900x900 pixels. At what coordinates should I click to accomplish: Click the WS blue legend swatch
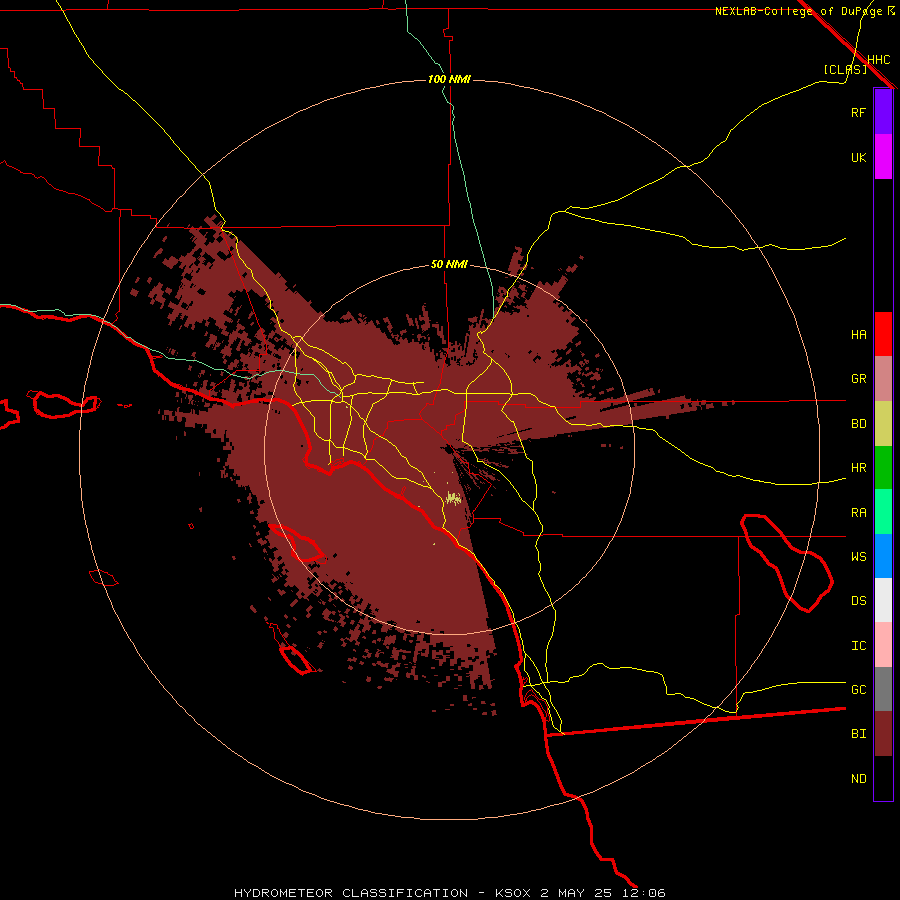883,556
